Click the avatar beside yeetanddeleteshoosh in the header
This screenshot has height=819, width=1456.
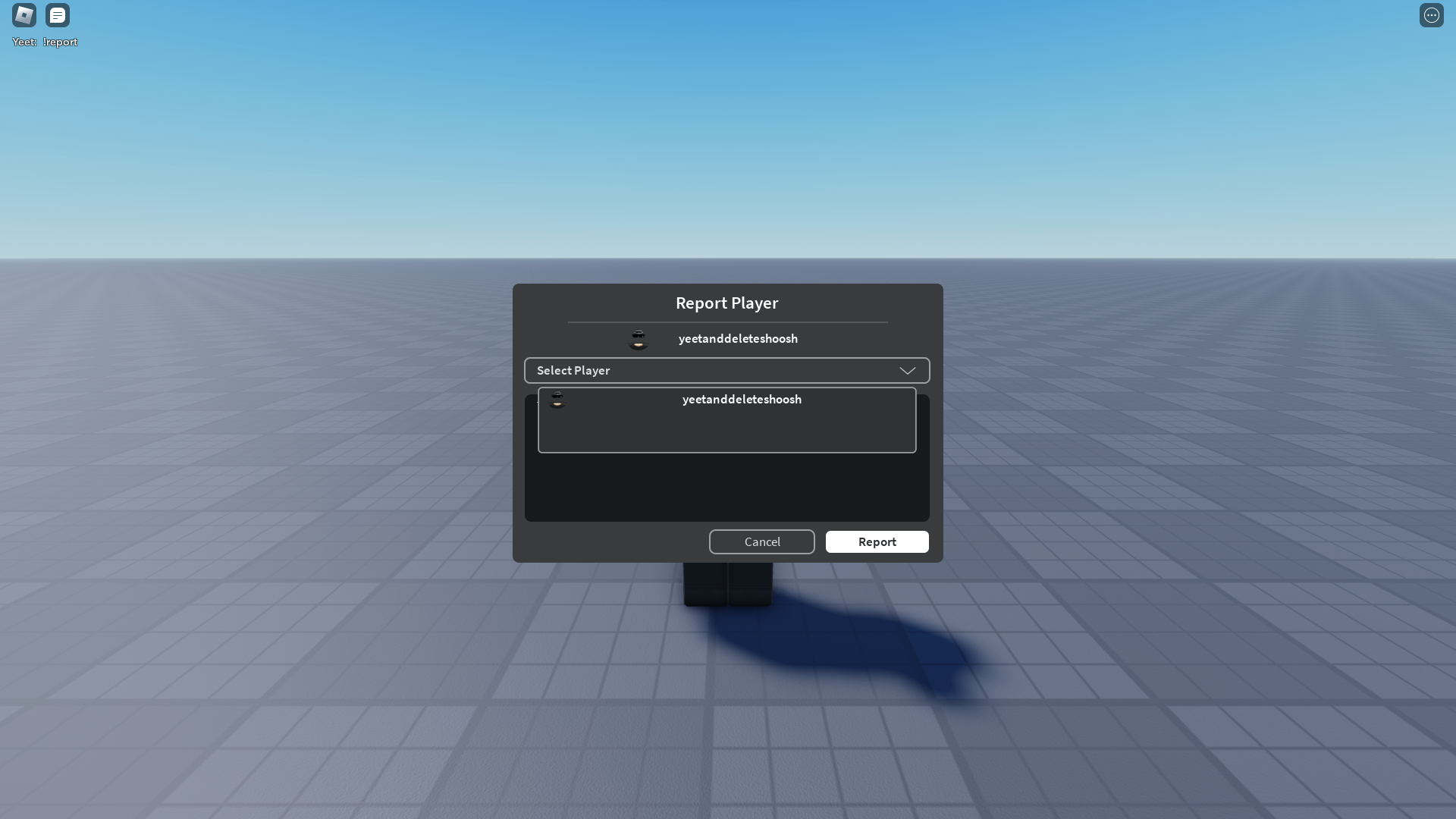click(638, 339)
